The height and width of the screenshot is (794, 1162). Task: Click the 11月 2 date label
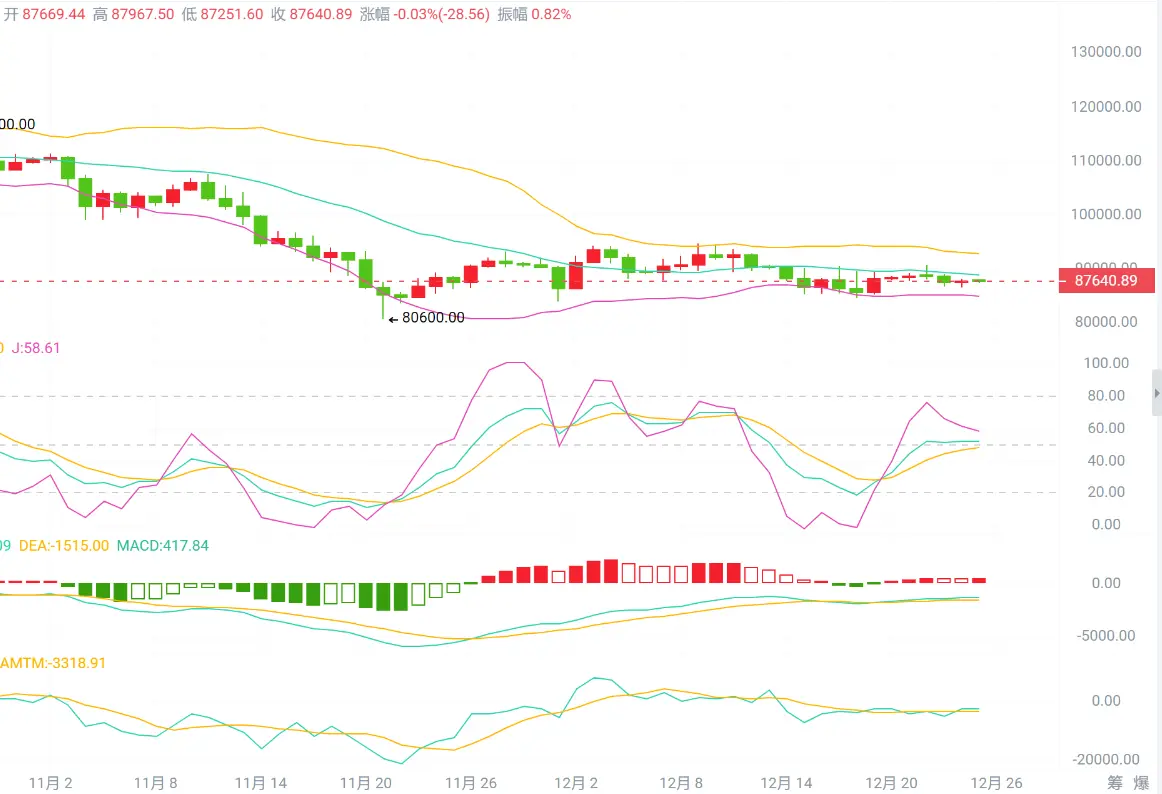point(50,784)
